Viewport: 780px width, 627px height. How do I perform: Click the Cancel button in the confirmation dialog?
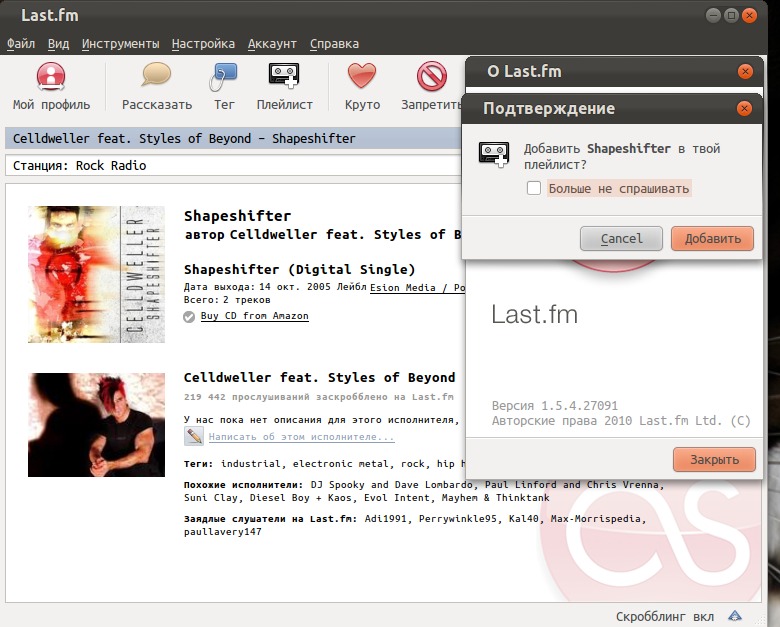point(621,238)
